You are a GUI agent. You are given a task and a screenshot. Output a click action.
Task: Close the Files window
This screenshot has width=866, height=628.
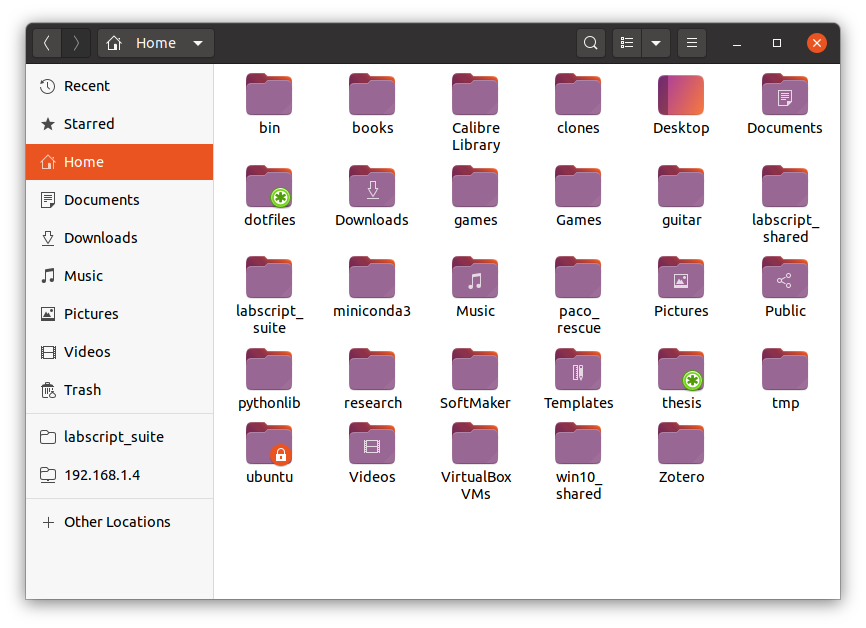tap(816, 43)
